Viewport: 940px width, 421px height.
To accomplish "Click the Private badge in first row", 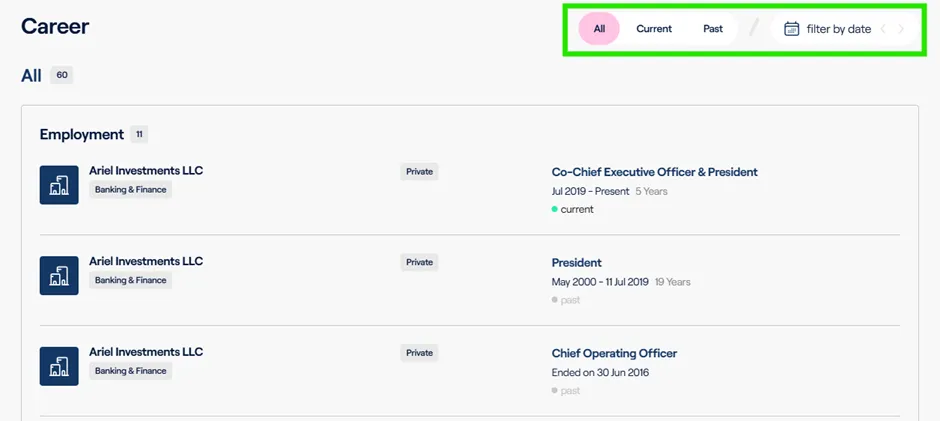I will pyautogui.click(x=419, y=172).
